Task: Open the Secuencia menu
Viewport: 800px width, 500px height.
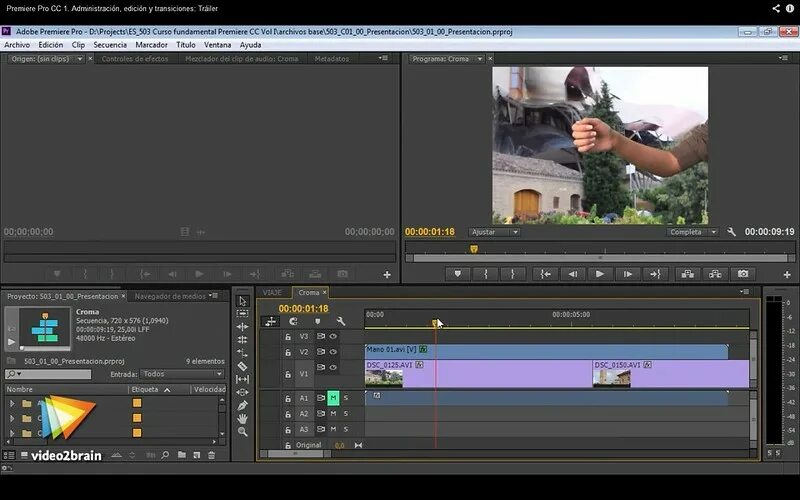Action: 110,45
